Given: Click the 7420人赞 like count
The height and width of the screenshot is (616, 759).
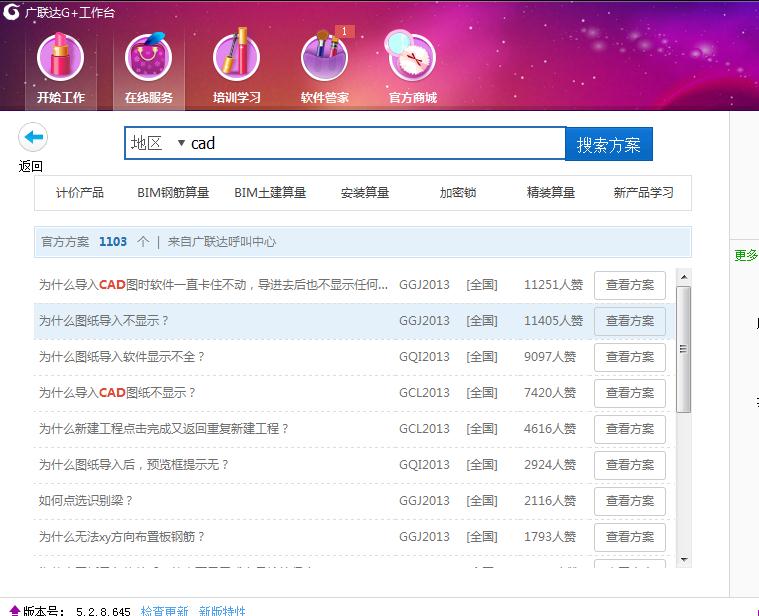Looking at the screenshot, I should point(550,392).
